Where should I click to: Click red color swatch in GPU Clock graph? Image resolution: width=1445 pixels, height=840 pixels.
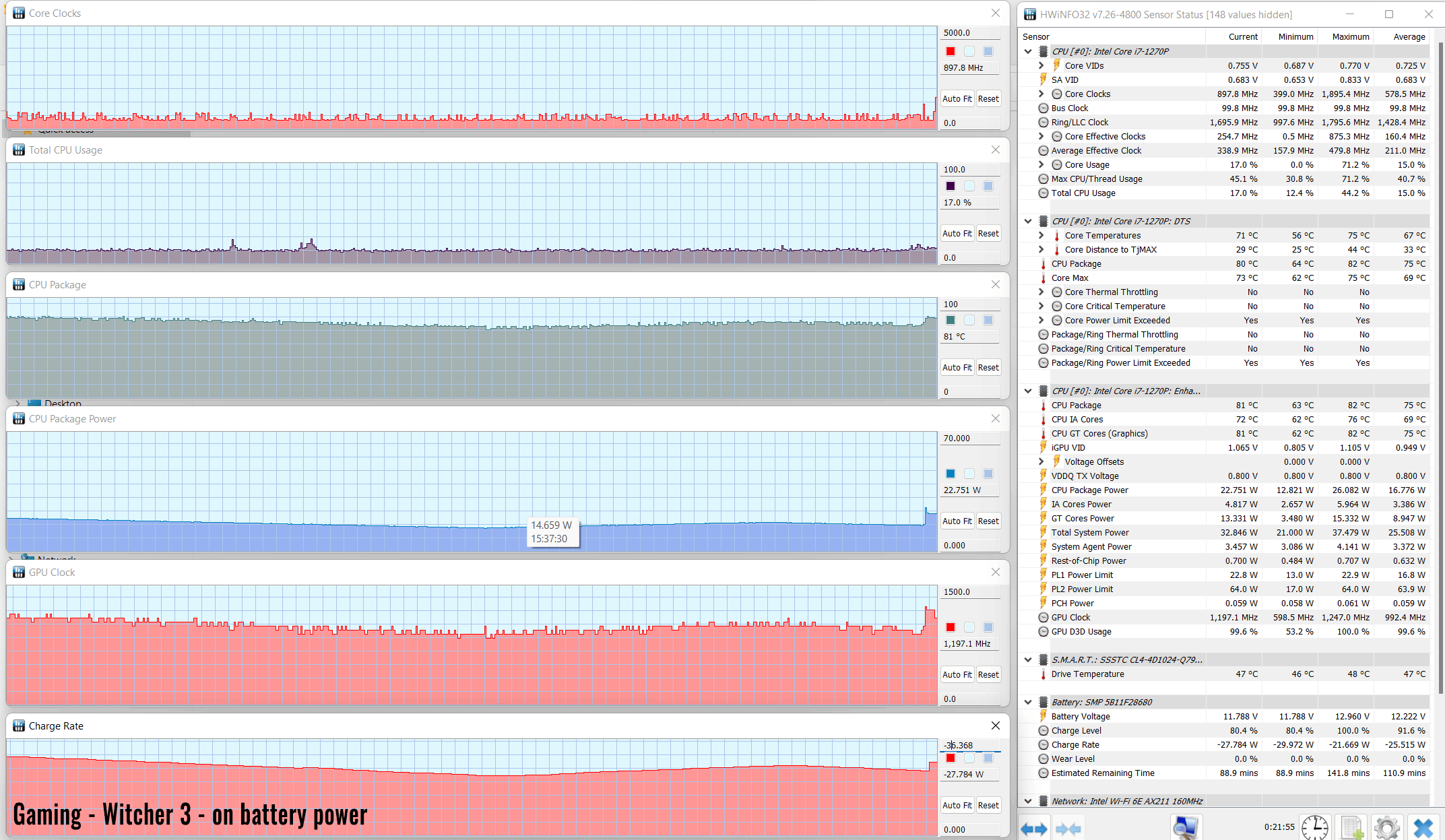(951, 627)
